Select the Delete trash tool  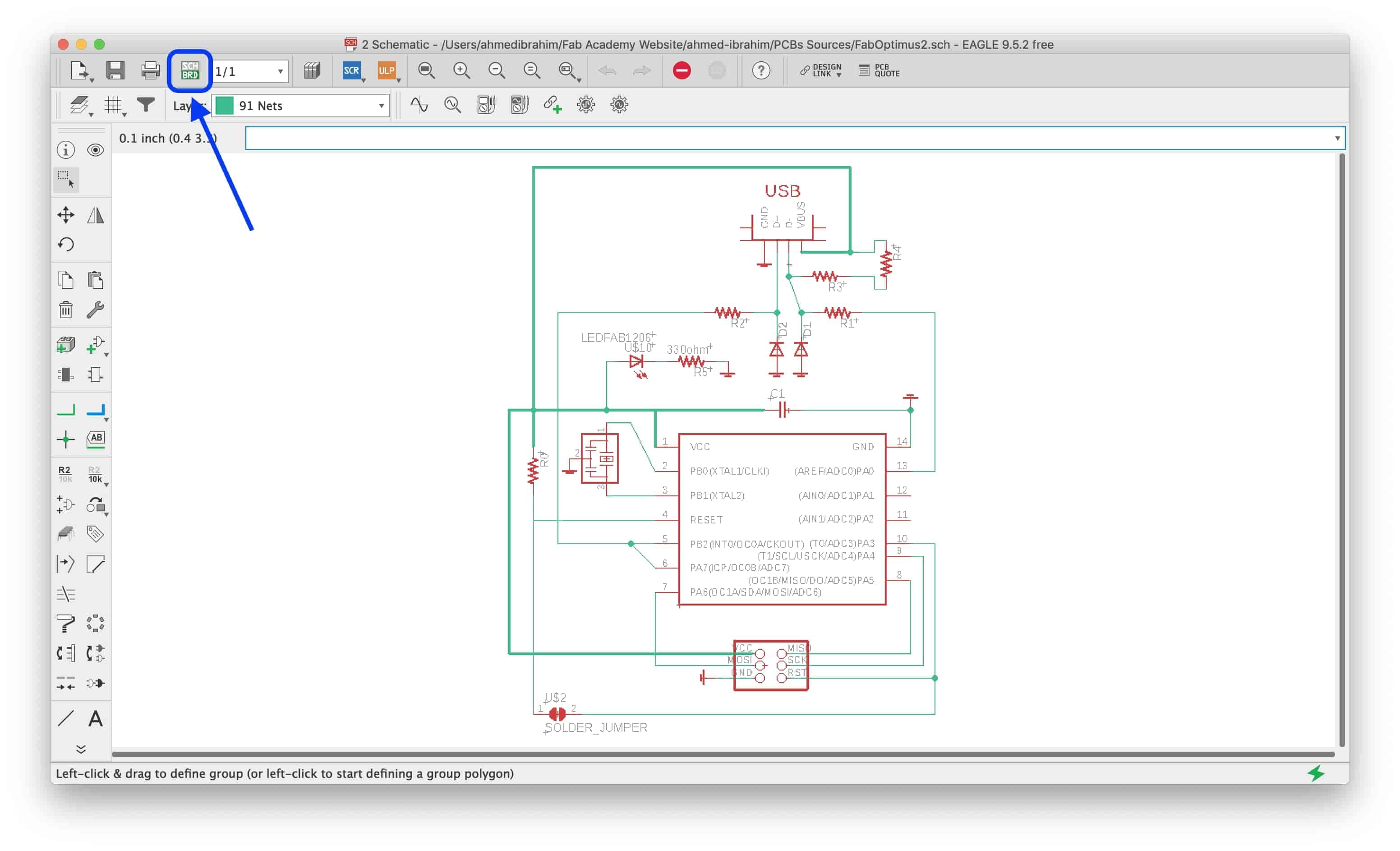(x=66, y=310)
